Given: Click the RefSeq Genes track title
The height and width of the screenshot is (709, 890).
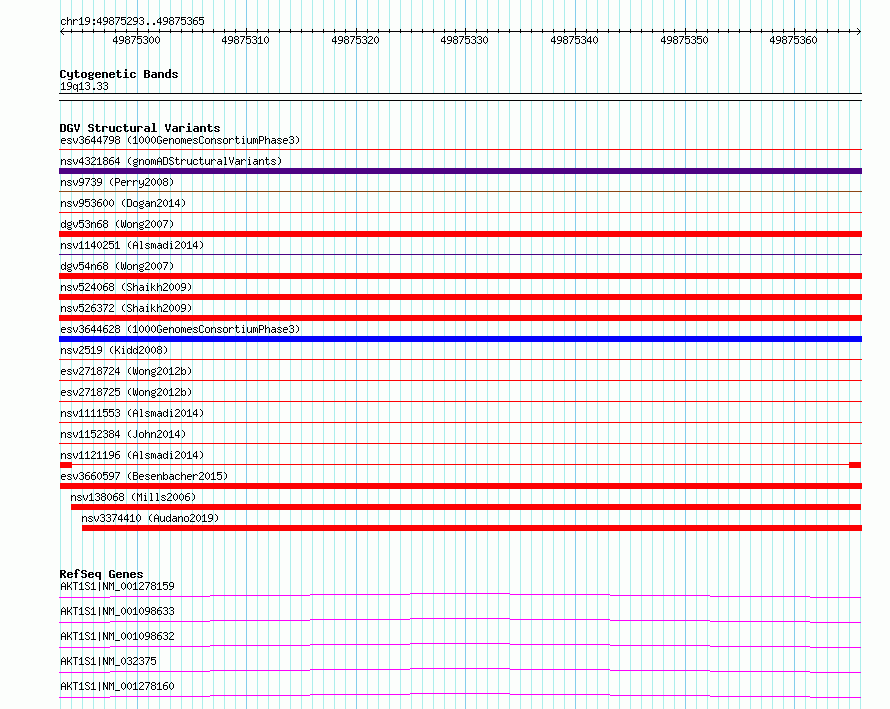Looking at the screenshot, I should coord(101,574).
